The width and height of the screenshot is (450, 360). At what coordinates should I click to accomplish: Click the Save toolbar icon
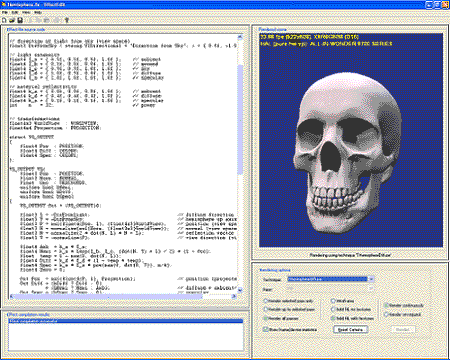[x=20, y=20]
